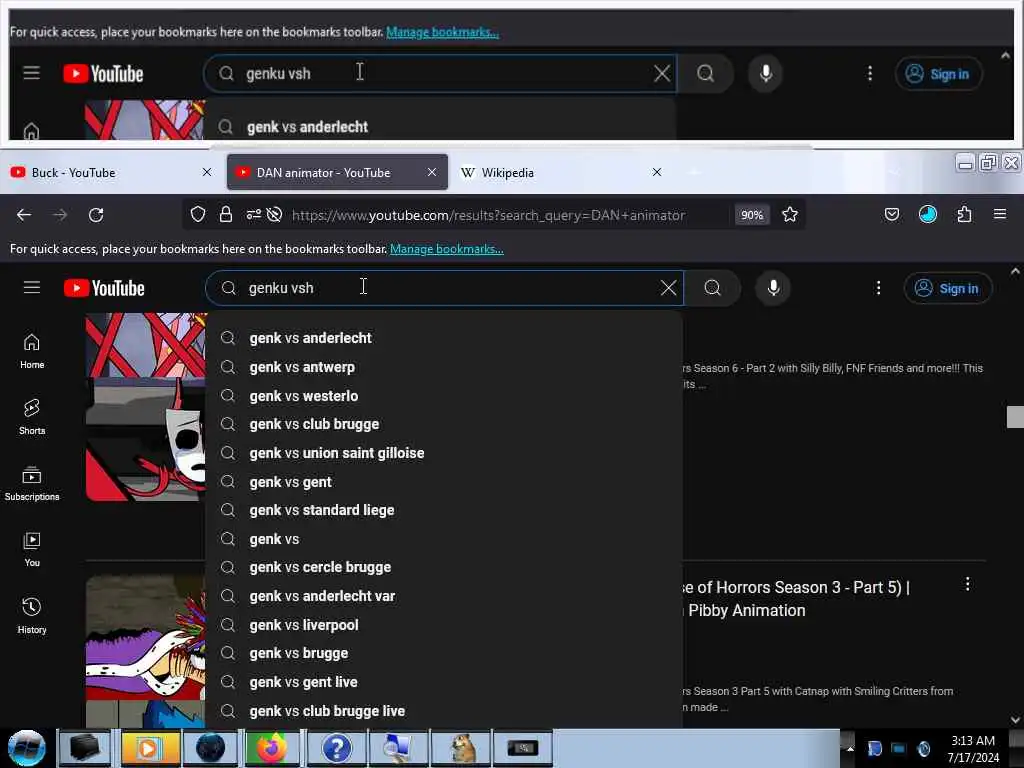Screen dimensions: 1024x768
Task: Choose suggestion genk vs standard liege
Action: [x=444, y=510]
